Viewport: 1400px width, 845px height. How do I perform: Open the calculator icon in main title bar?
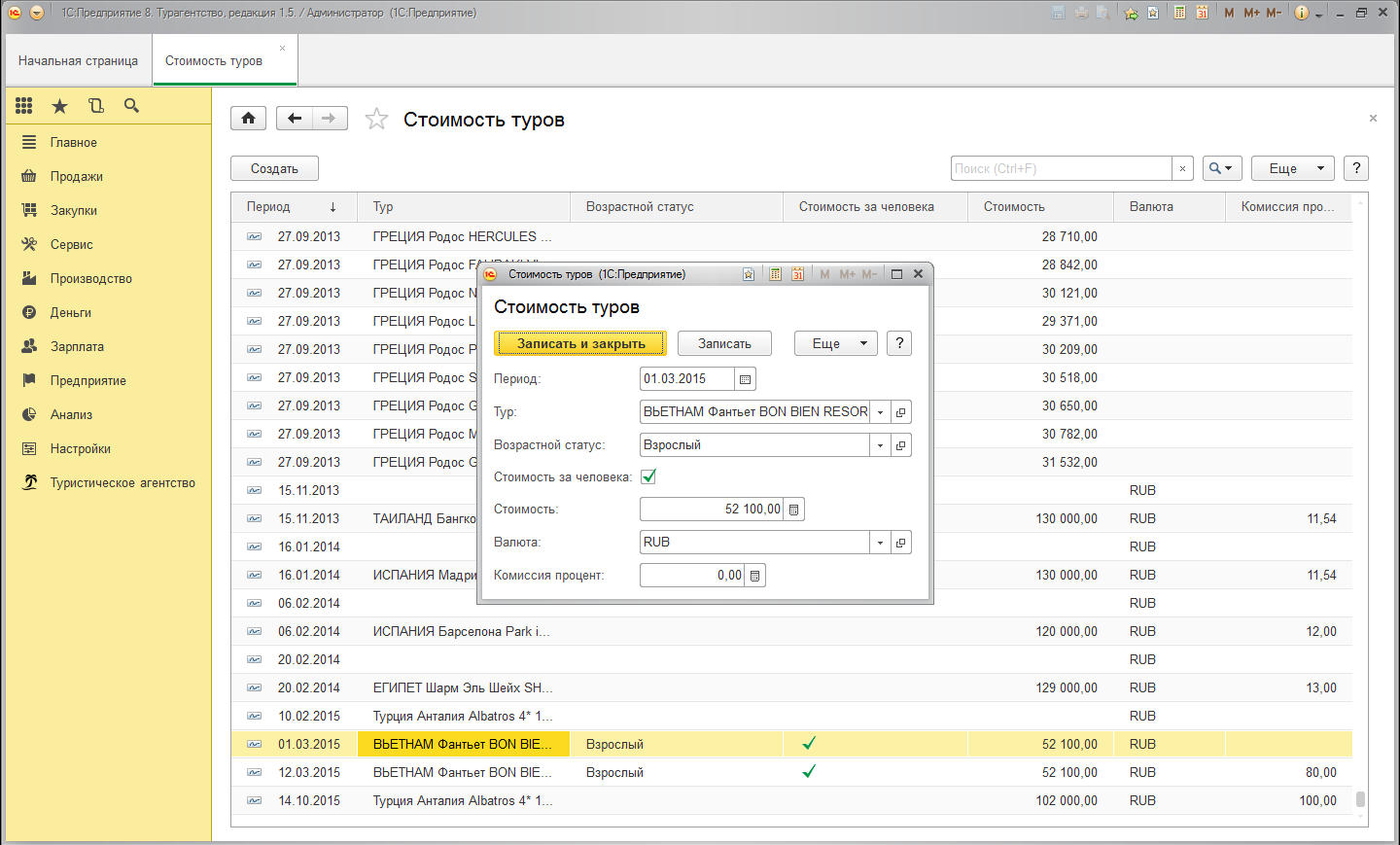(x=1179, y=13)
